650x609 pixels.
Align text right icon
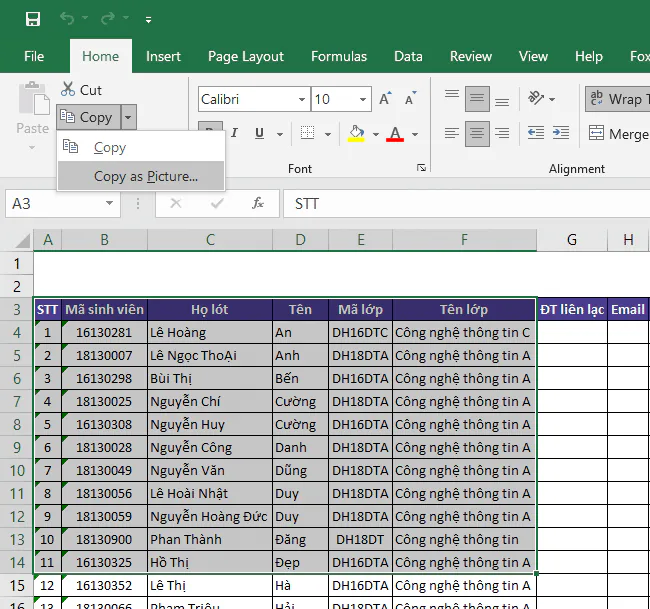pos(502,133)
